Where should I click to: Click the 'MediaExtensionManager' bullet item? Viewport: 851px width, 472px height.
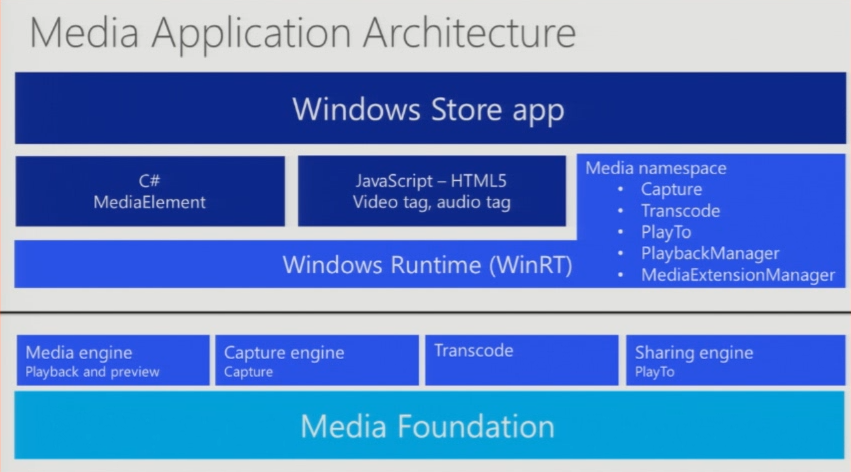738,275
